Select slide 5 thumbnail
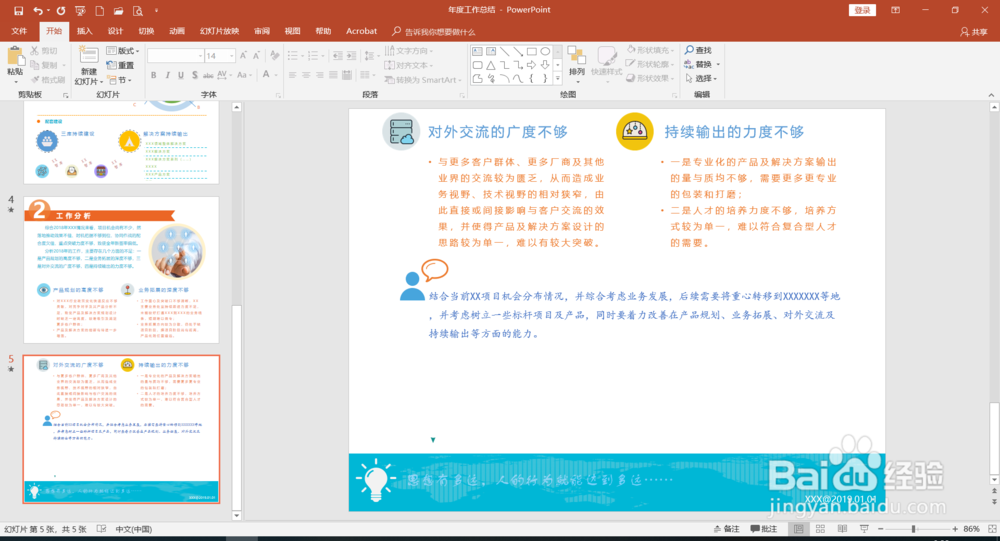Screen dimensions: 1000x541 click(121, 429)
